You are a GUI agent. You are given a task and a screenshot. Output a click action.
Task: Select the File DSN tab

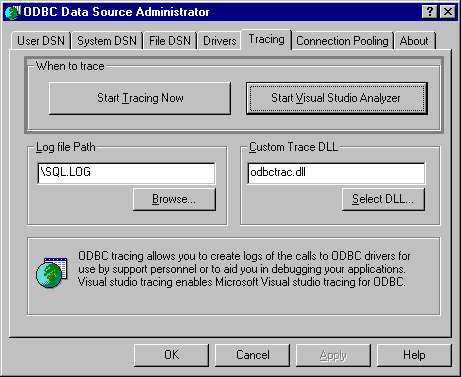pos(170,41)
